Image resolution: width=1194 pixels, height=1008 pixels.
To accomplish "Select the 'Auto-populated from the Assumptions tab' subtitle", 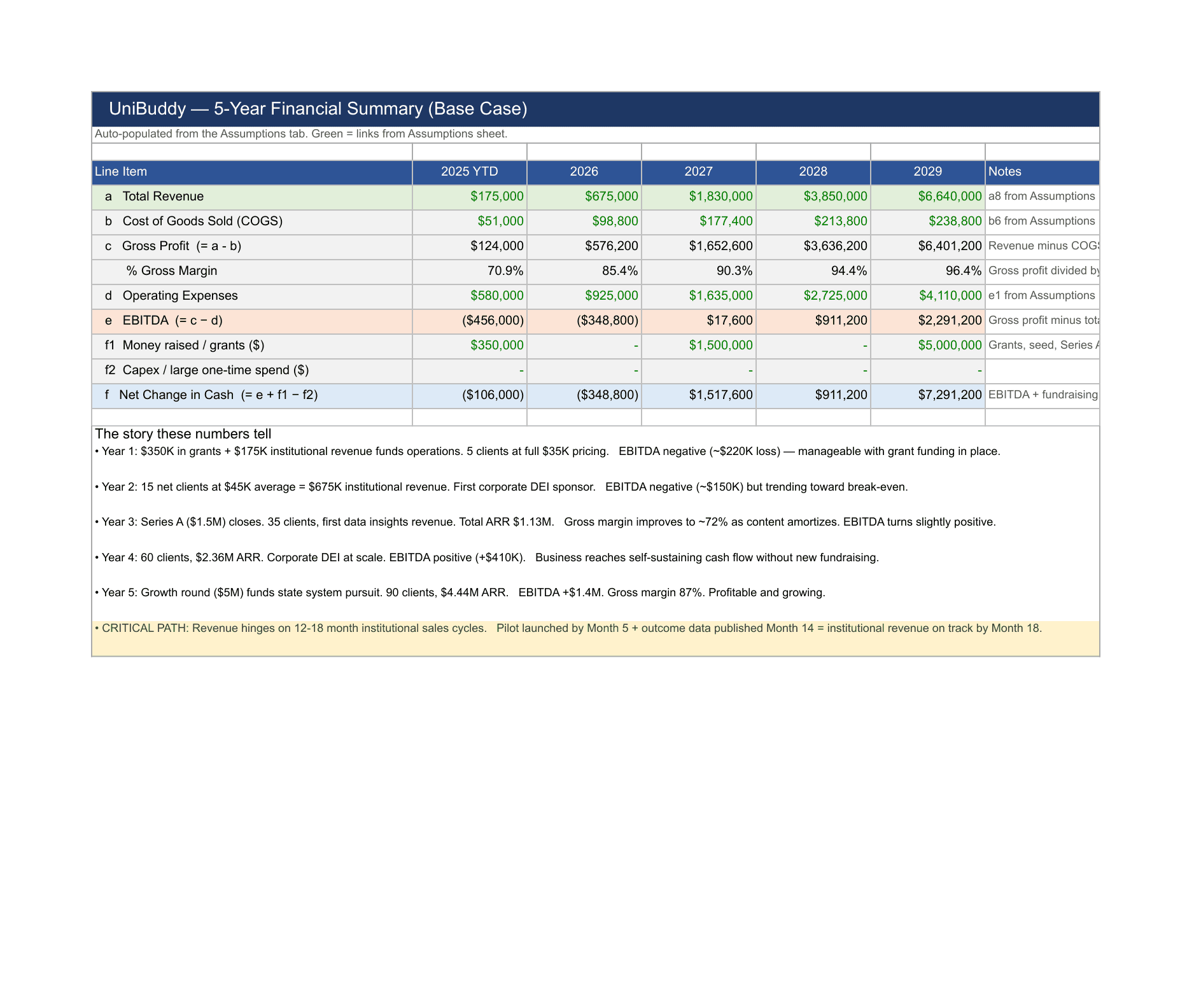I will pos(301,134).
